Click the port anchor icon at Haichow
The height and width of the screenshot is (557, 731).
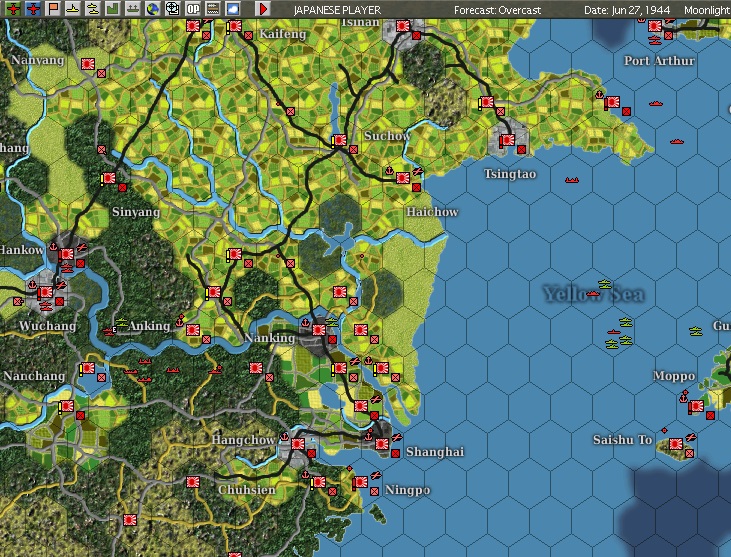coord(389,171)
